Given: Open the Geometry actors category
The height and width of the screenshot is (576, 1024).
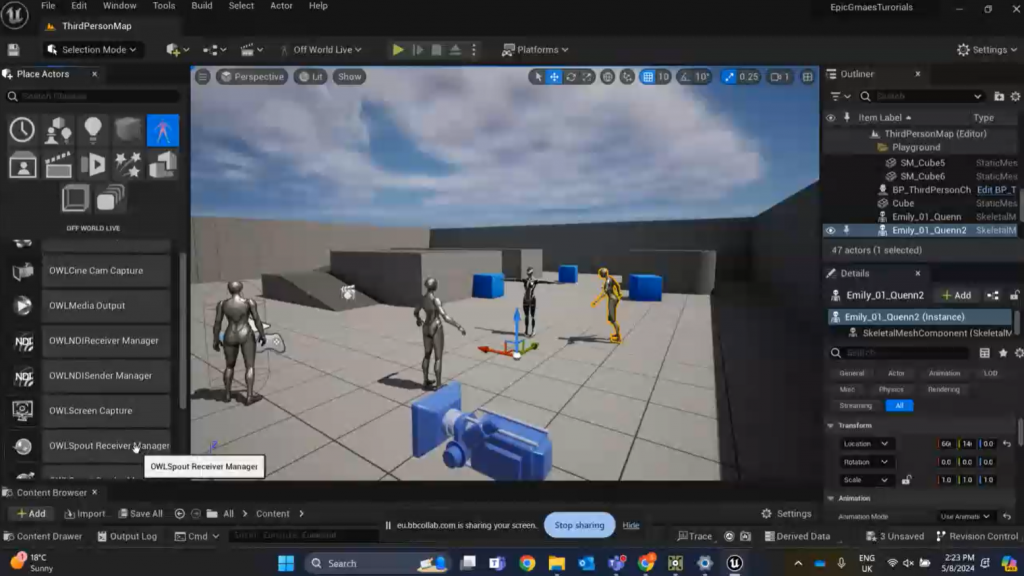Looking at the screenshot, I should click(163, 165).
